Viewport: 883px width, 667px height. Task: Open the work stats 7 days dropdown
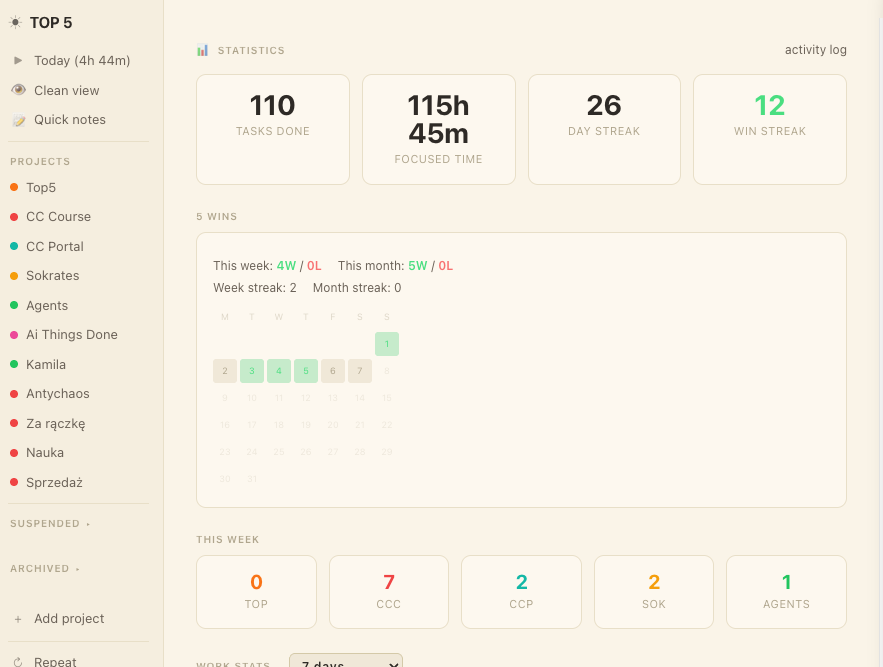tap(345, 661)
